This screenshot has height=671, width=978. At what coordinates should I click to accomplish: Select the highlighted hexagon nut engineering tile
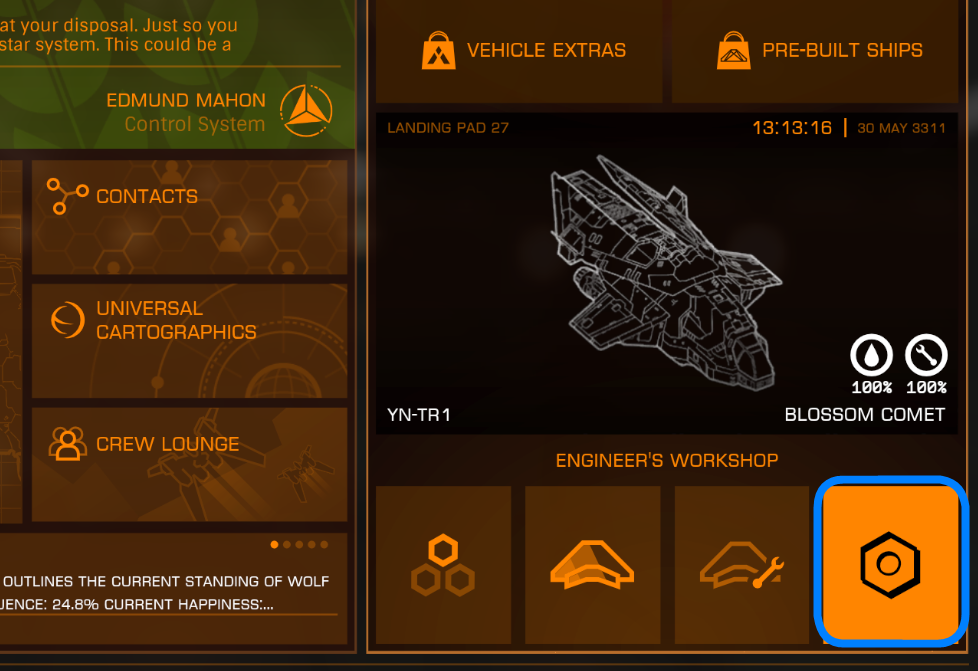(x=891, y=563)
